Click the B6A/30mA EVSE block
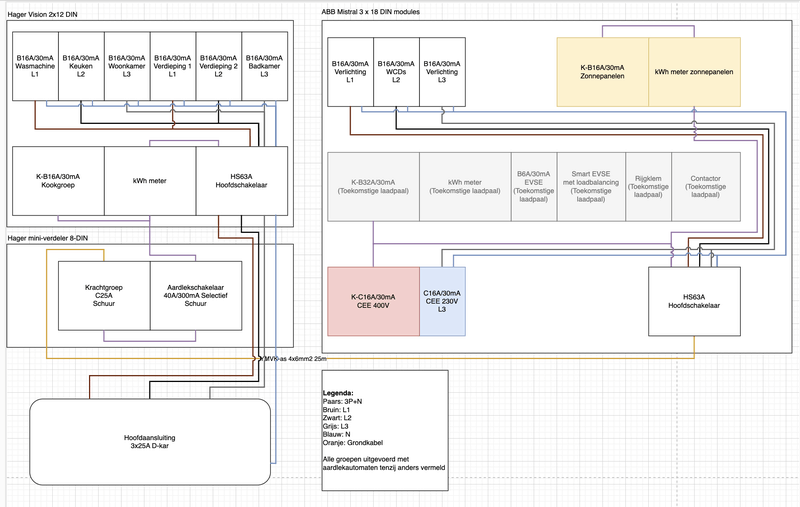Image resolution: width=800 pixels, height=507 pixels. [x=534, y=187]
